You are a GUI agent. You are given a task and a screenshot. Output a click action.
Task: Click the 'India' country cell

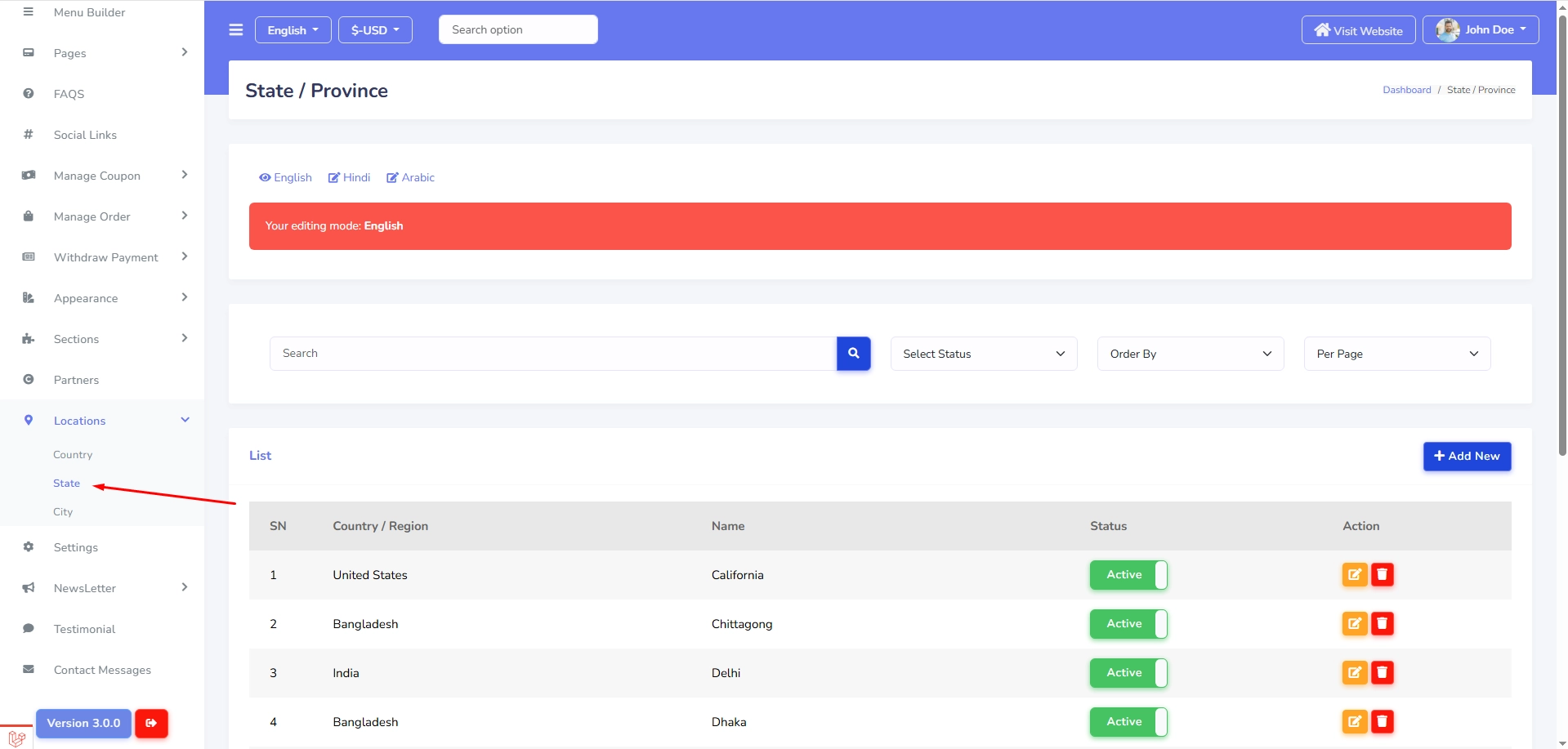(x=346, y=673)
